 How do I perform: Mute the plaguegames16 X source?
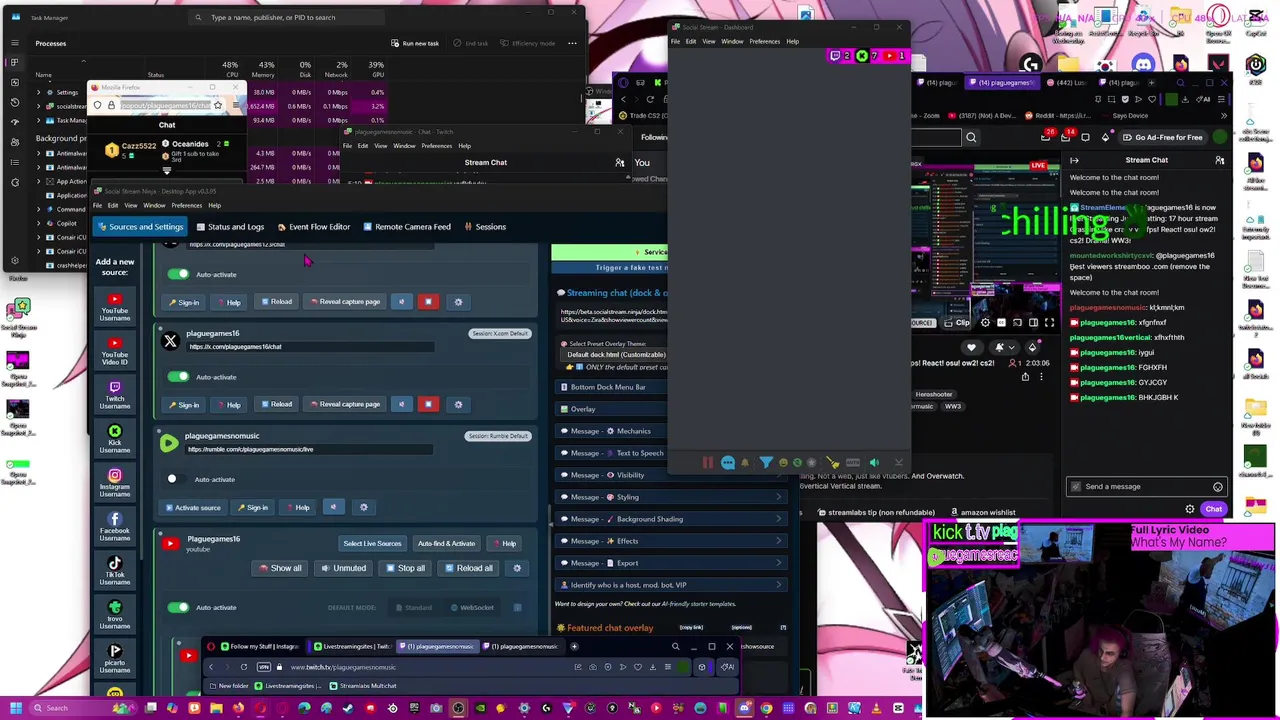[x=401, y=404]
